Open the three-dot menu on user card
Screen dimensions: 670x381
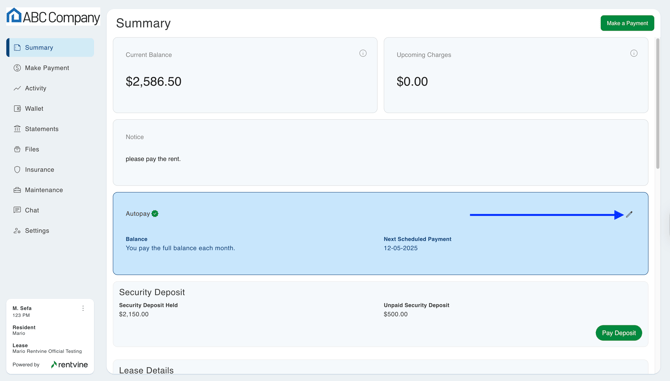tap(83, 308)
